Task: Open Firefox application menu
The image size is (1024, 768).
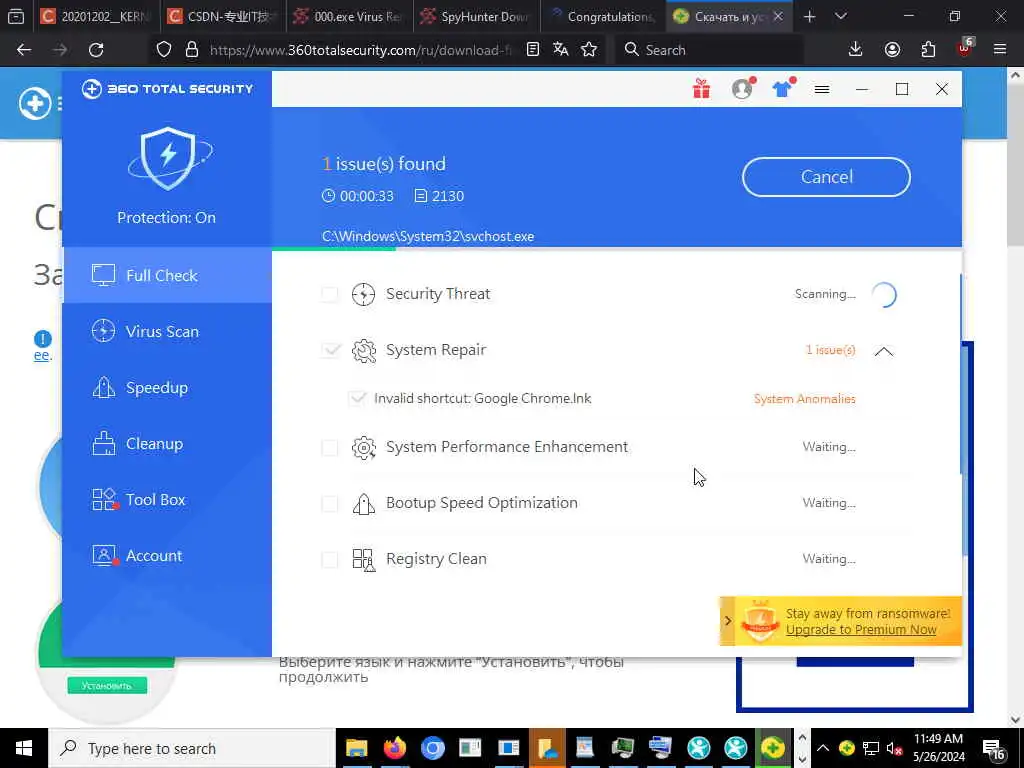Action: pos(1000,50)
